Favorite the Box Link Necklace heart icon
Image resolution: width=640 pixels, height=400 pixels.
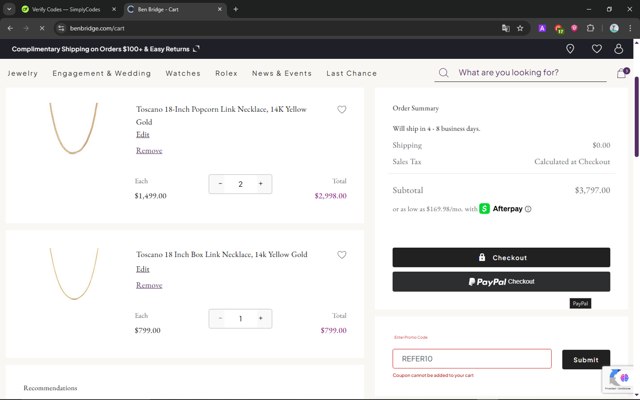coord(342,255)
